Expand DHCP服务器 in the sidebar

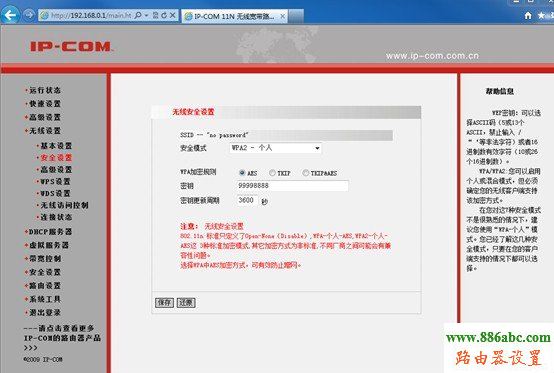click(50, 232)
